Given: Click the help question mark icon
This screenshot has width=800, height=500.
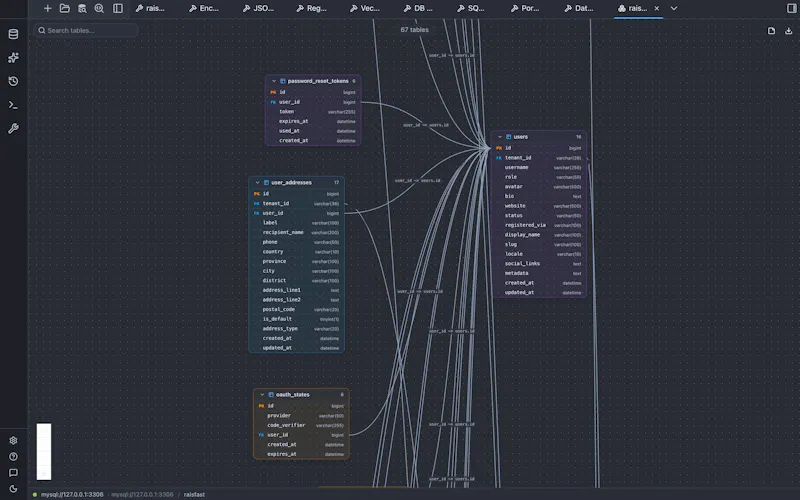Looking at the screenshot, I should [13, 457].
